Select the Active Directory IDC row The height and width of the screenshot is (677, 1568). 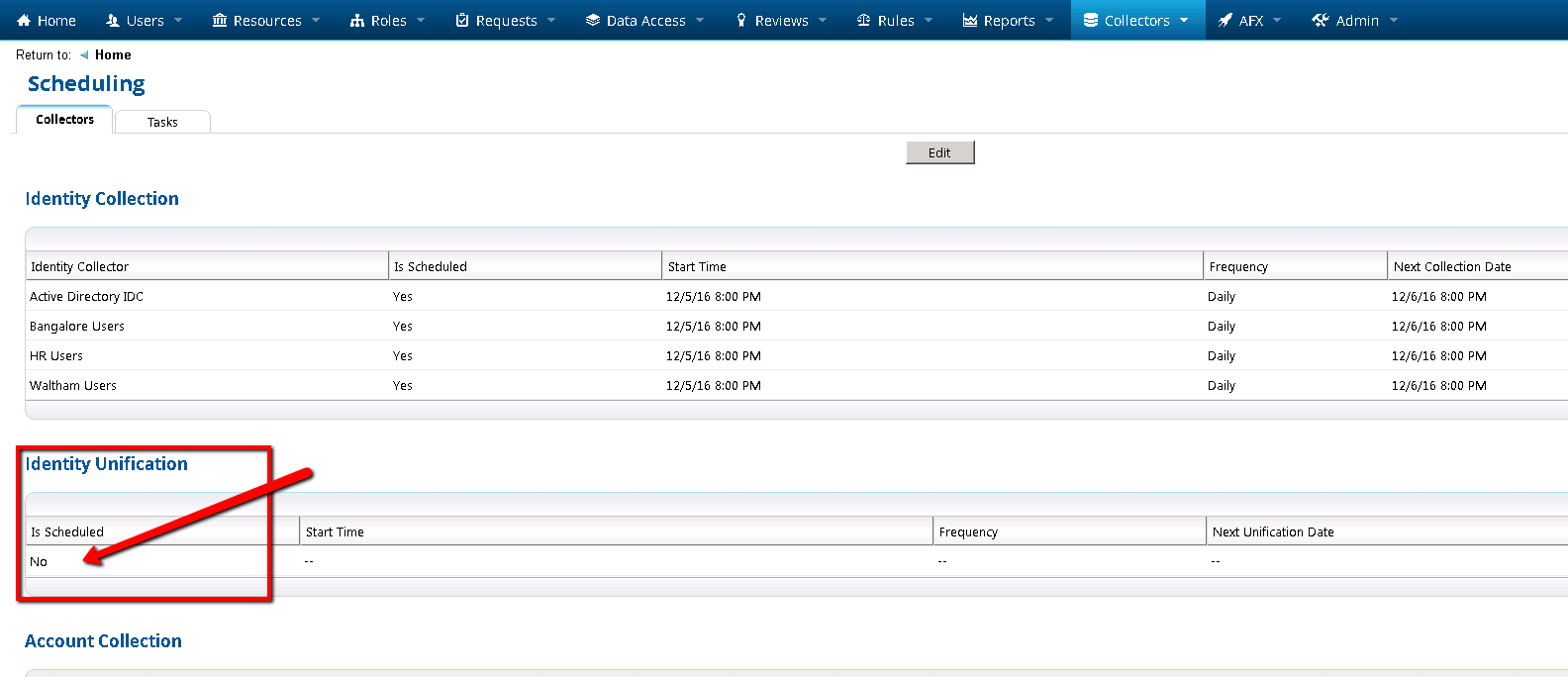point(86,297)
